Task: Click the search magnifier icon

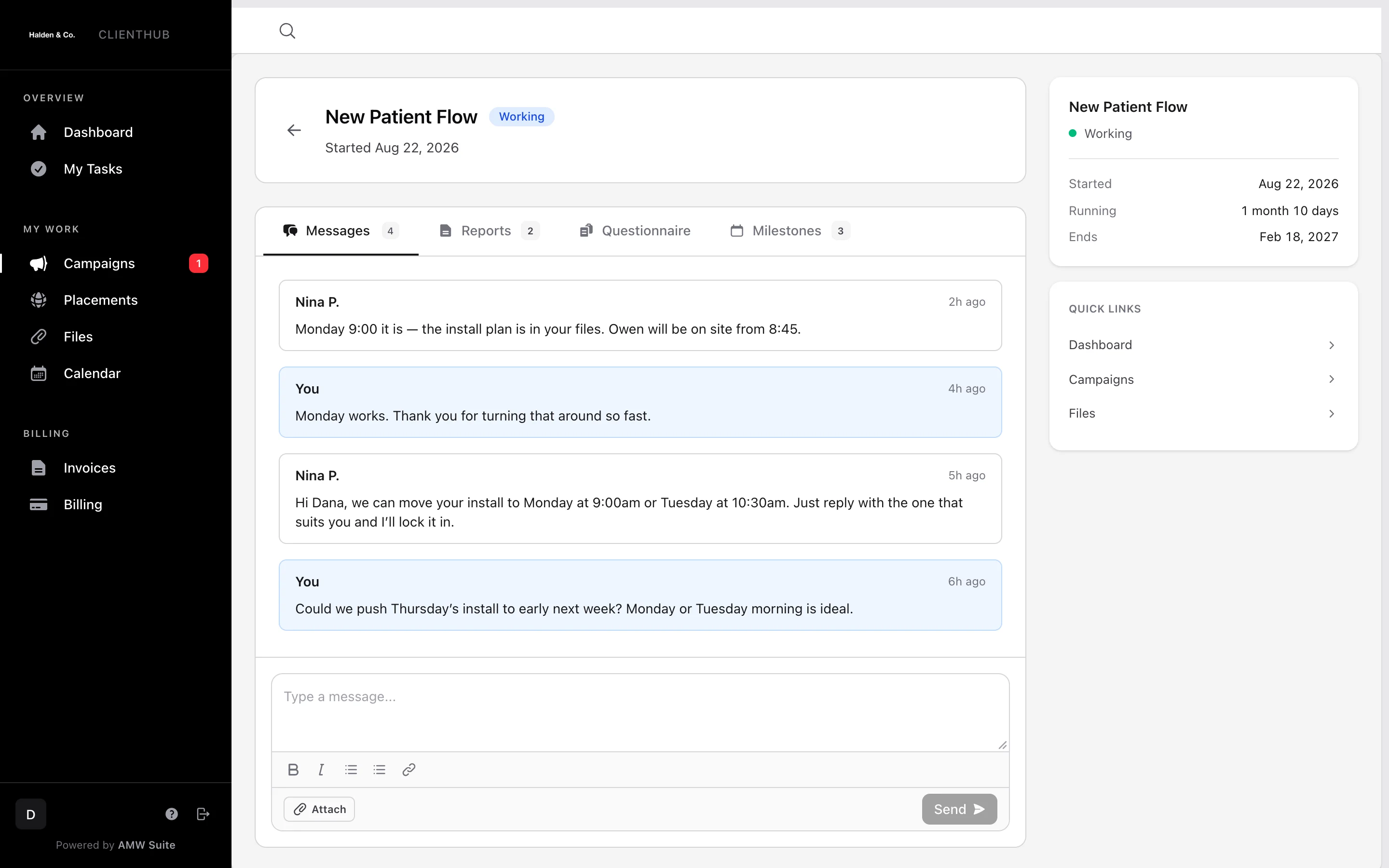Action: 287,31
